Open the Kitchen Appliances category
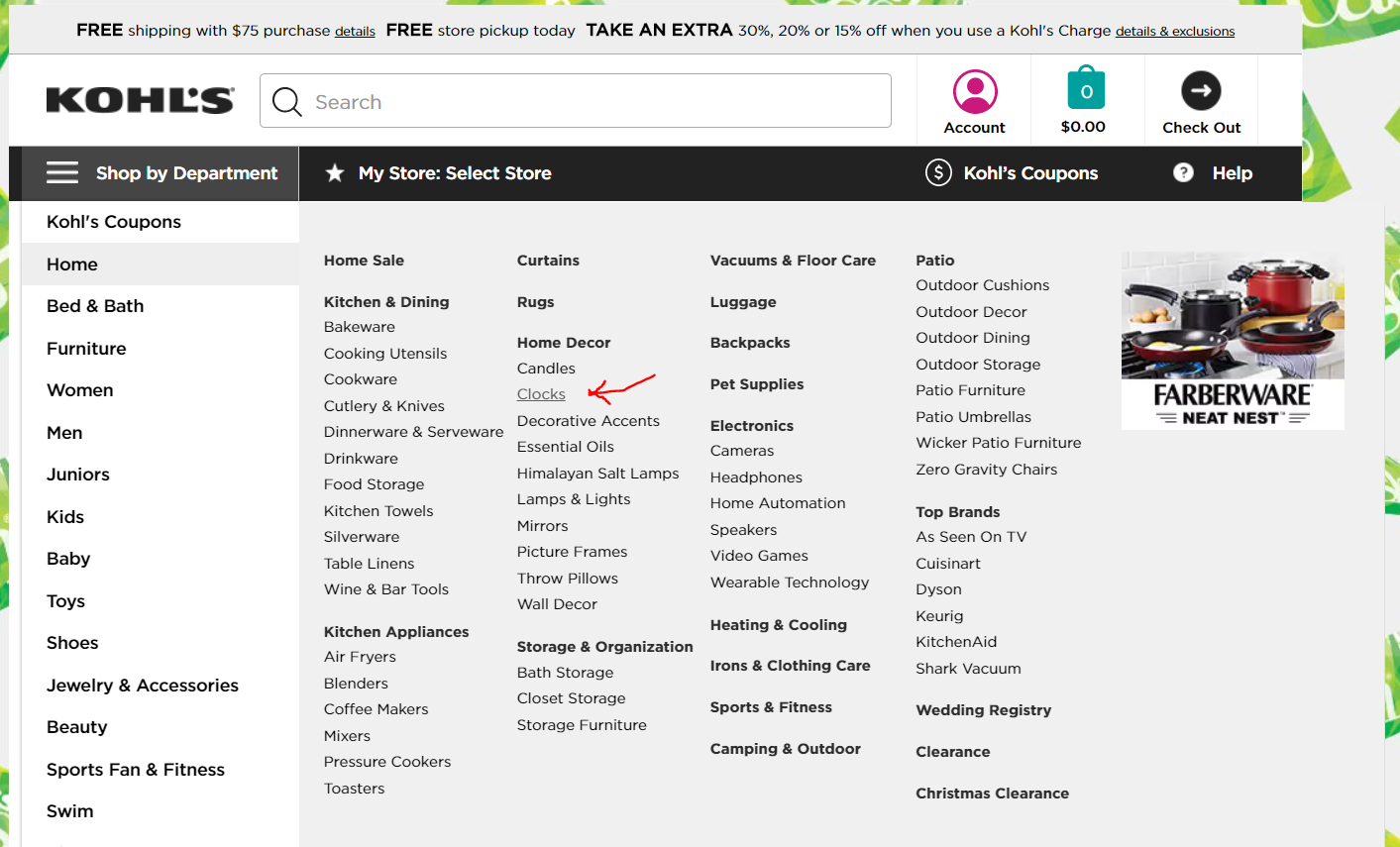This screenshot has width=1400, height=847. [x=396, y=632]
